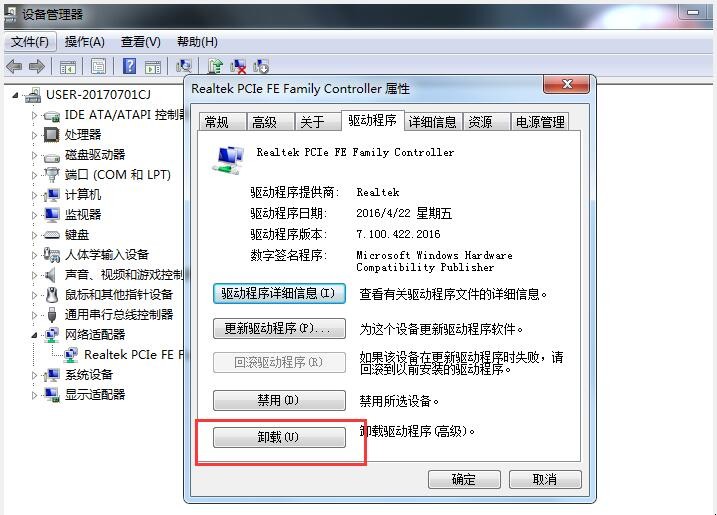Click the uninstall device red-X toolbar icon

[x=238, y=67]
